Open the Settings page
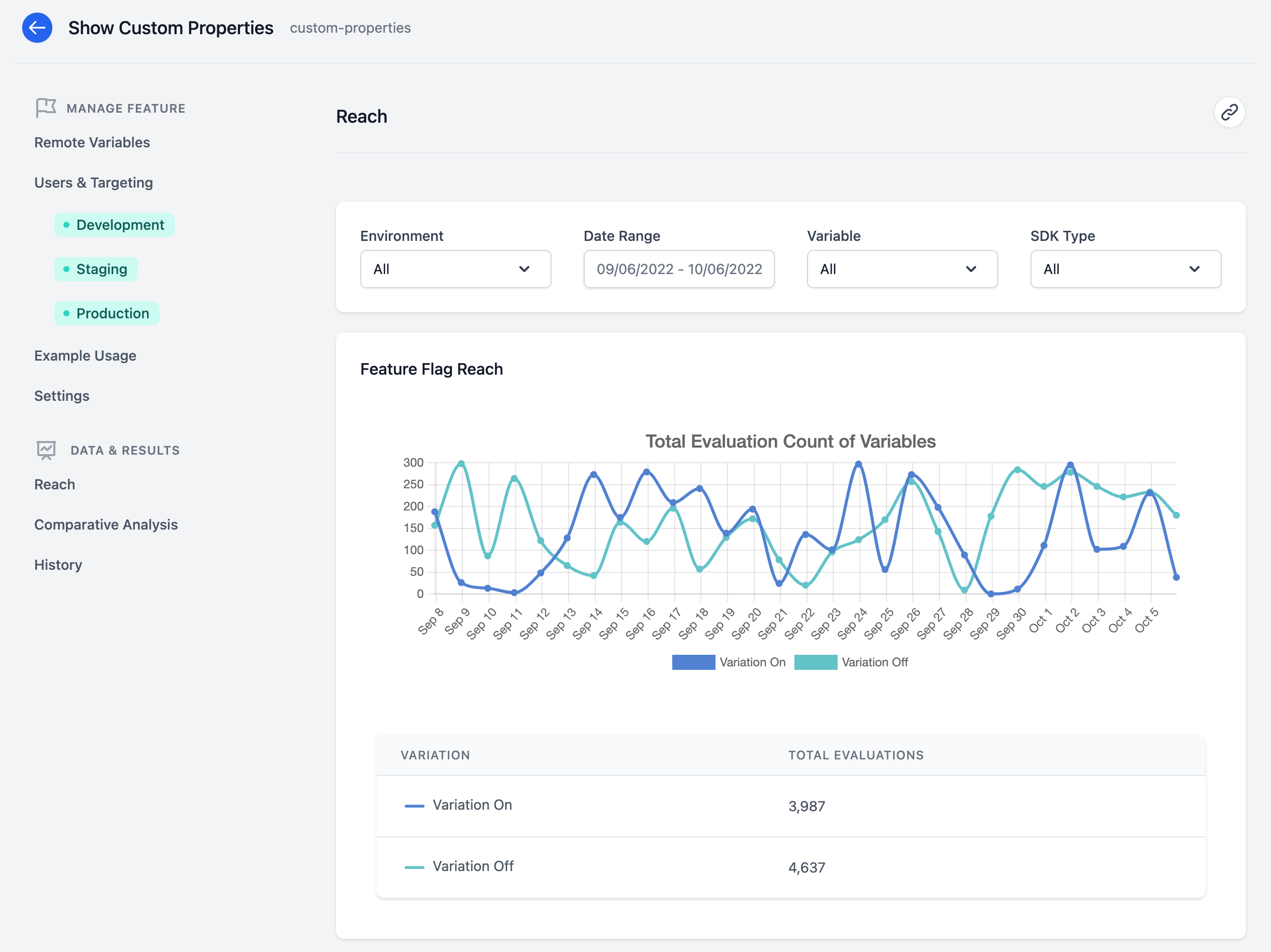The width and height of the screenshot is (1271, 952). tap(61, 396)
